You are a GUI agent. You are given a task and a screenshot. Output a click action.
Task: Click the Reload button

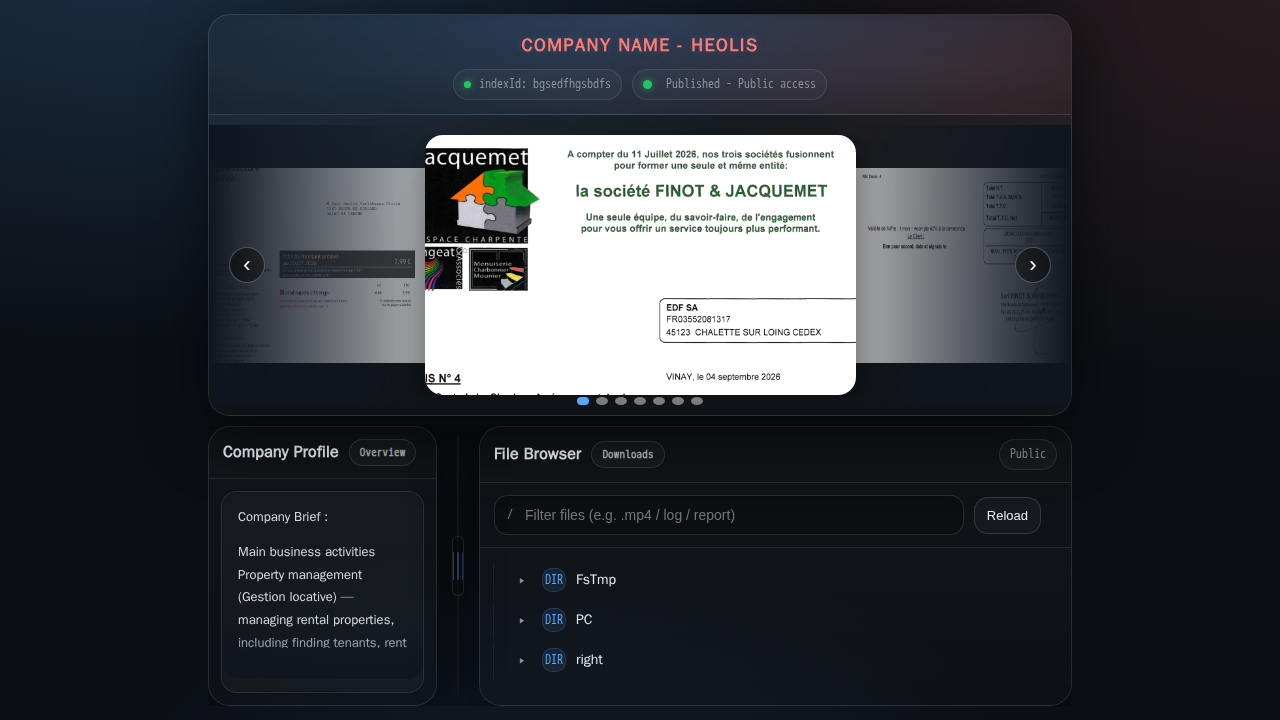click(1007, 516)
